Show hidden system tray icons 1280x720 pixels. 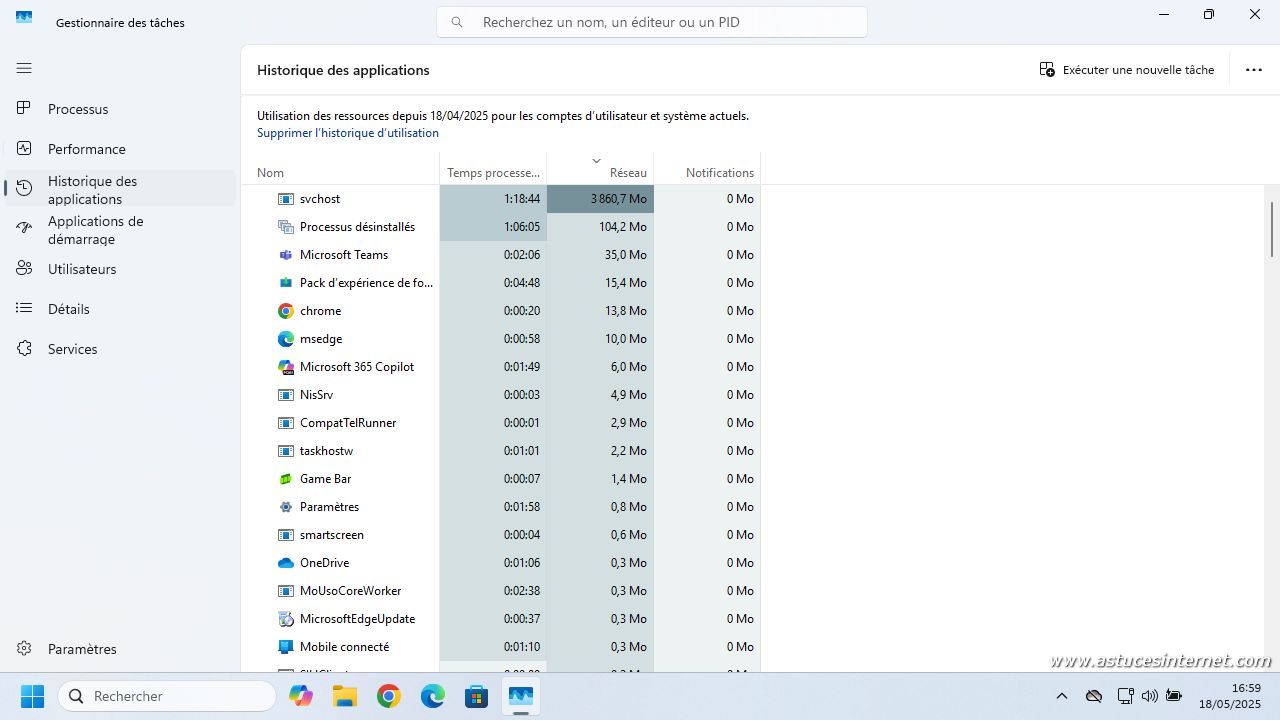pos(1062,696)
